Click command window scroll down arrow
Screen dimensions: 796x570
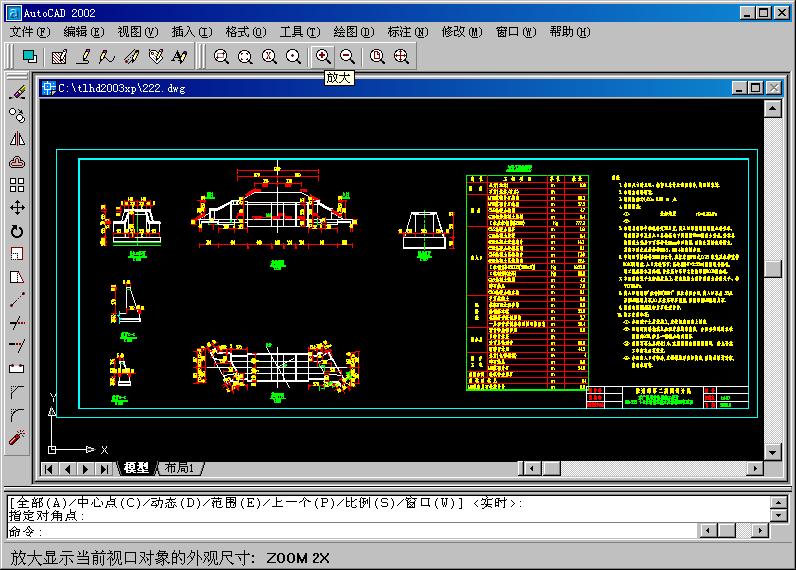(779, 516)
